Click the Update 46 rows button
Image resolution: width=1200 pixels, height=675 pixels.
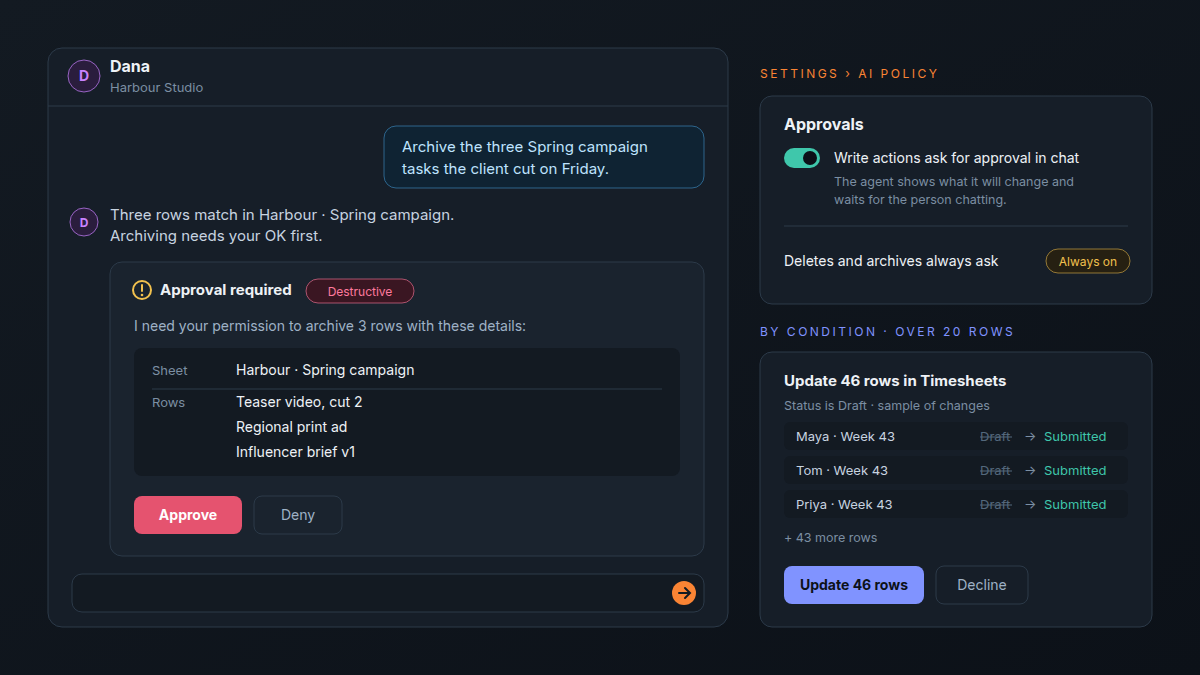[854, 585]
